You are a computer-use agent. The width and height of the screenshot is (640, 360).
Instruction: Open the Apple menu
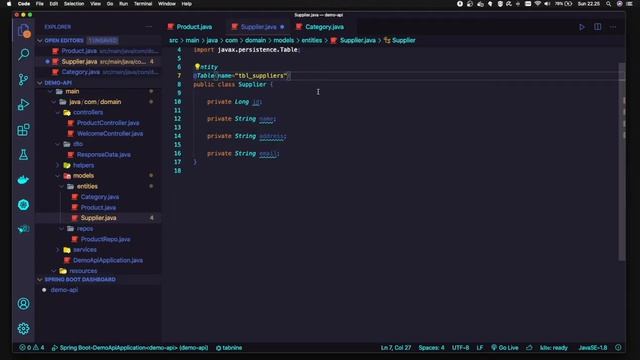(x=9, y=4)
